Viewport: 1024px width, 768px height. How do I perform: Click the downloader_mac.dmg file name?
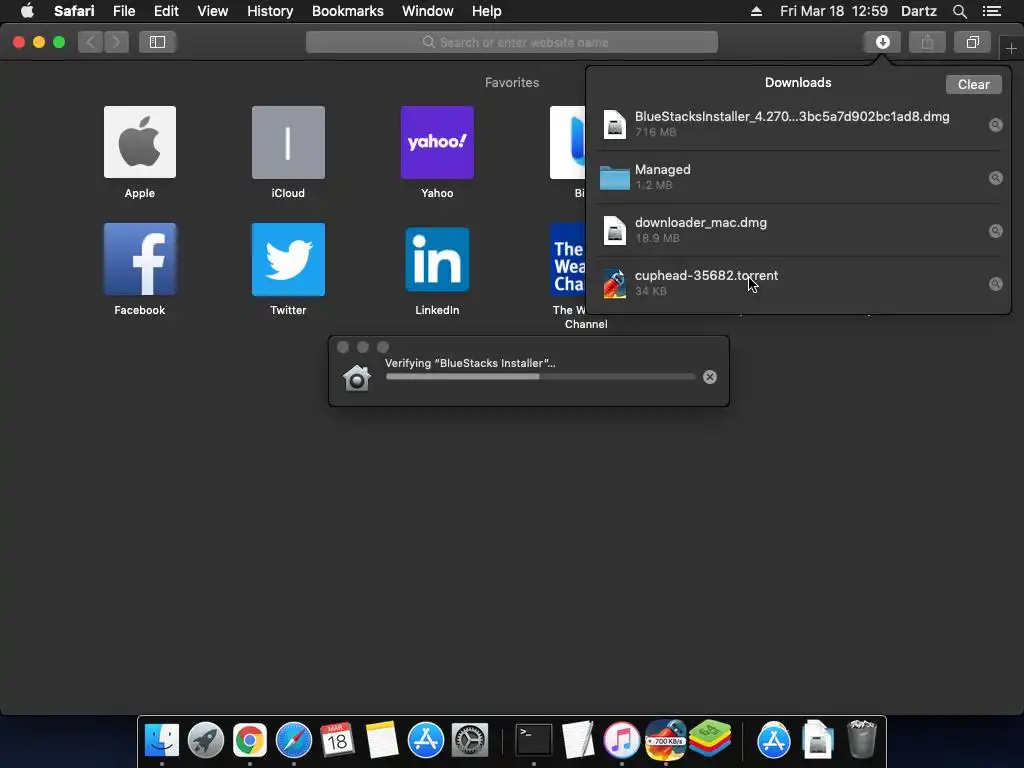tap(701, 222)
